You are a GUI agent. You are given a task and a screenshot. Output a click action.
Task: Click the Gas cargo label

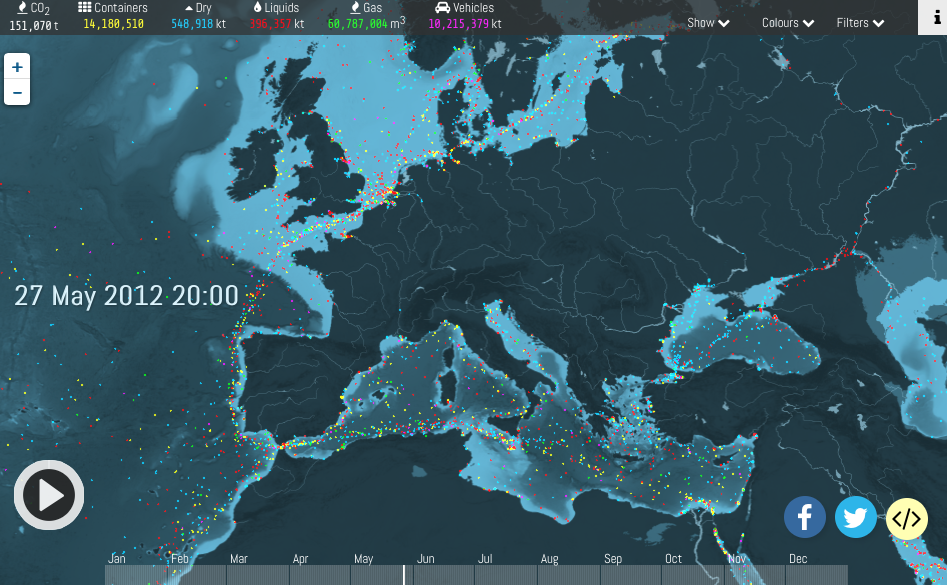[366, 8]
